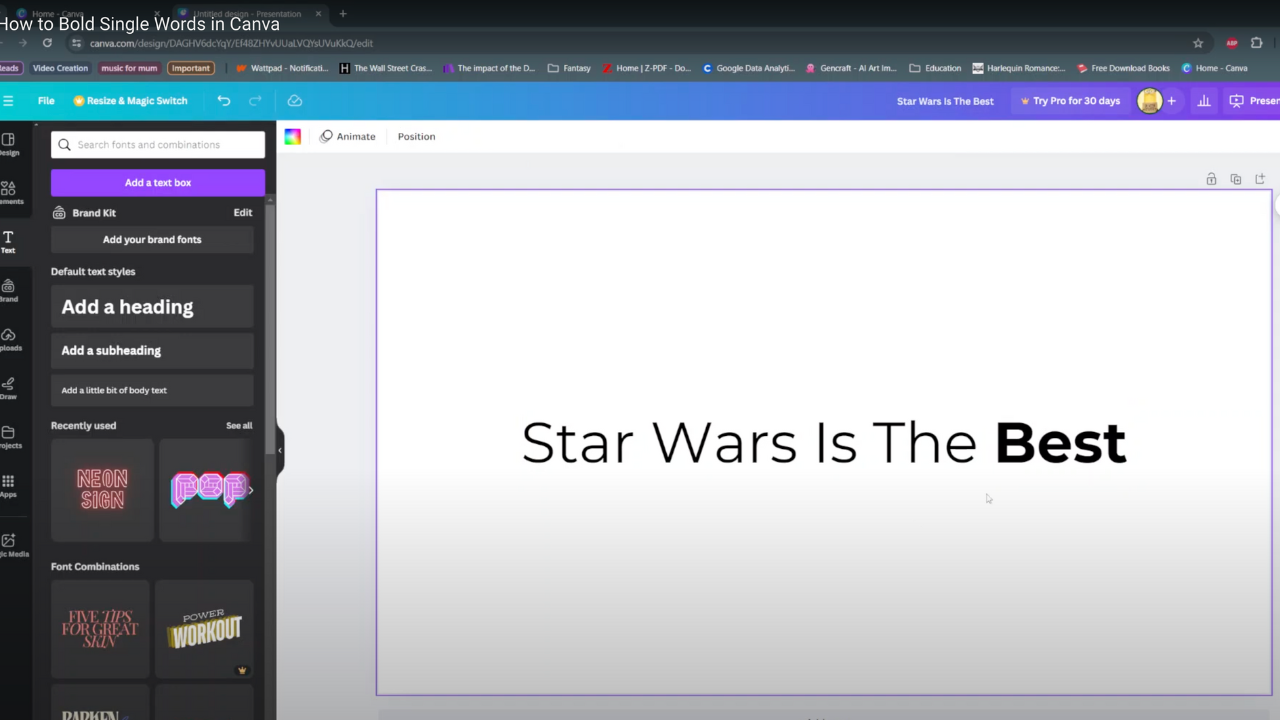Insert Add a subheading text style
Viewport: 1280px width, 720px height.
coord(152,351)
